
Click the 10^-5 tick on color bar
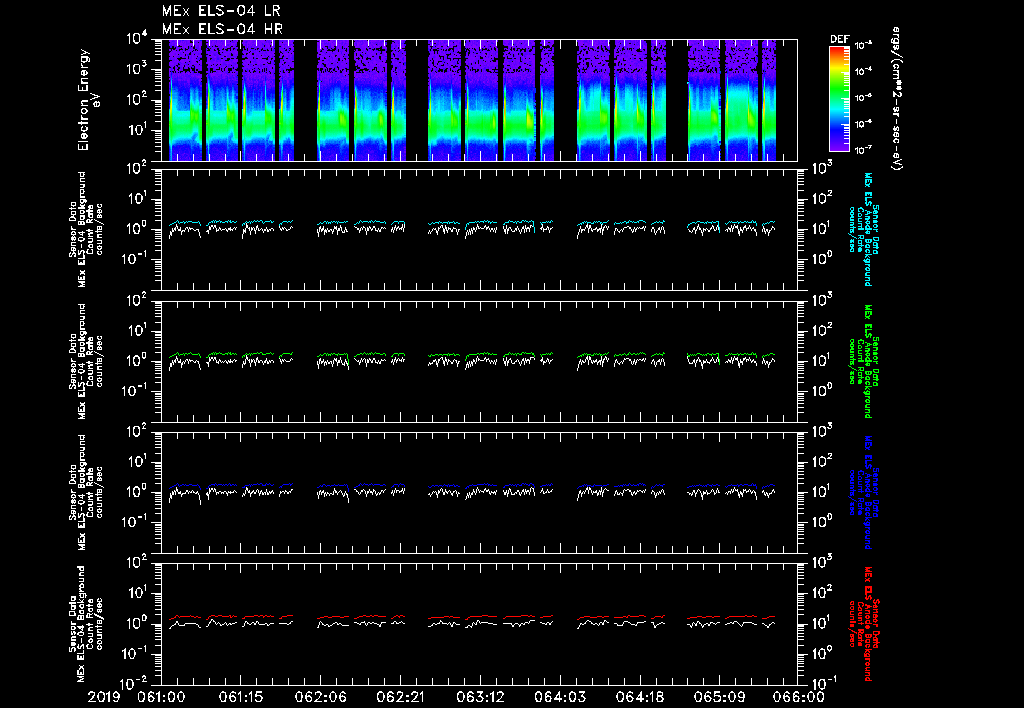[863, 98]
